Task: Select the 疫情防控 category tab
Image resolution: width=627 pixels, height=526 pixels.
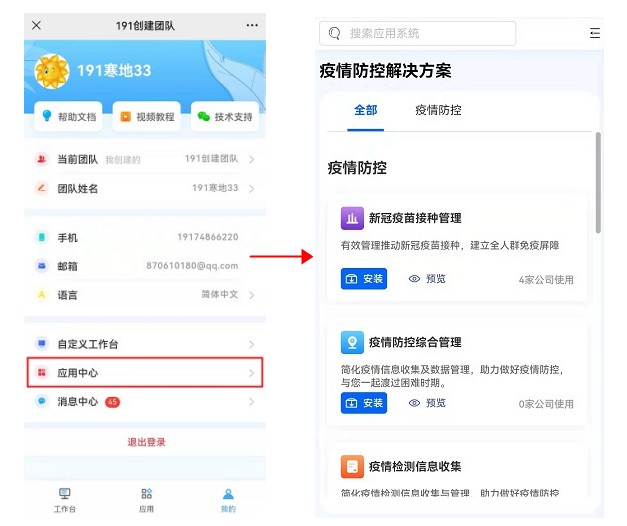Action: [x=438, y=111]
